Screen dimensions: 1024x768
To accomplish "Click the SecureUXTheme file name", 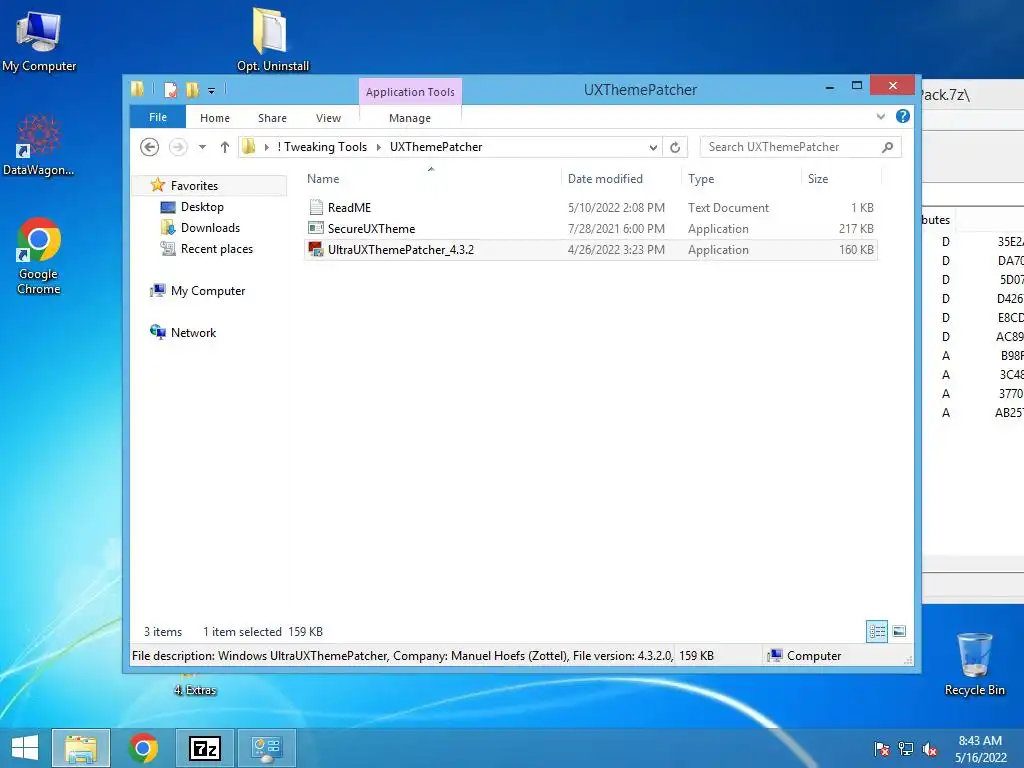I will click(372, 229).
